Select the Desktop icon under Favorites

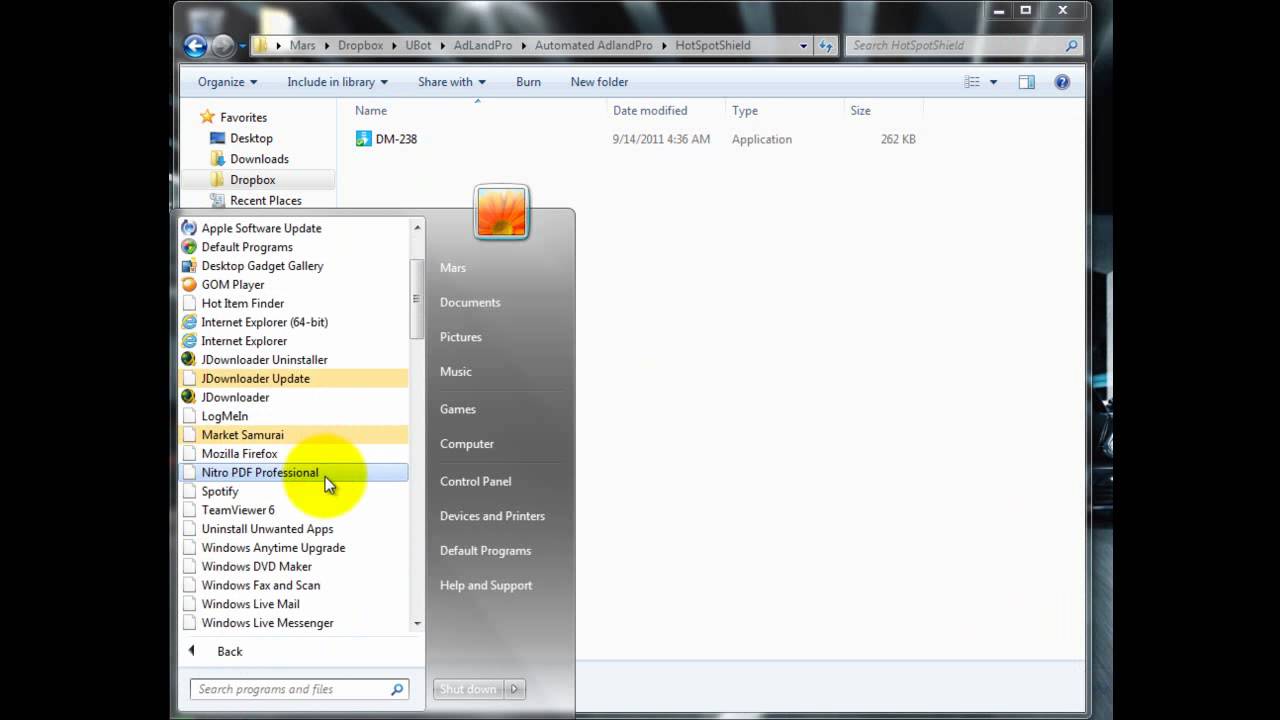click(217, 138)
